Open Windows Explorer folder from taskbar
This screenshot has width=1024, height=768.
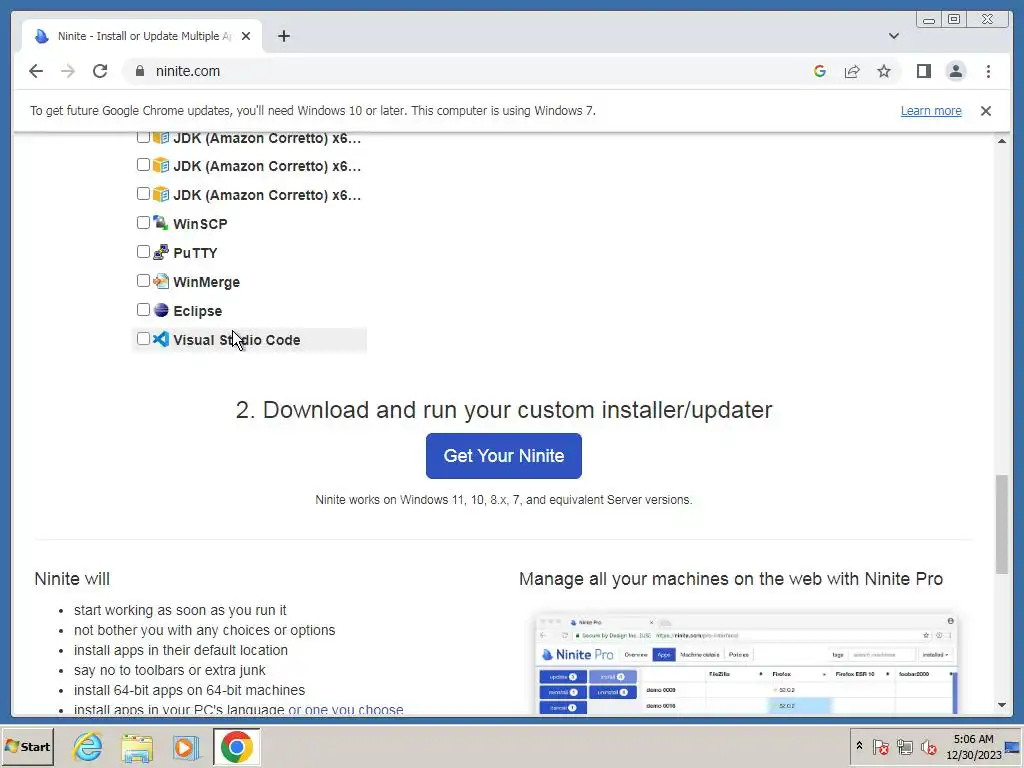pos(137,747)
